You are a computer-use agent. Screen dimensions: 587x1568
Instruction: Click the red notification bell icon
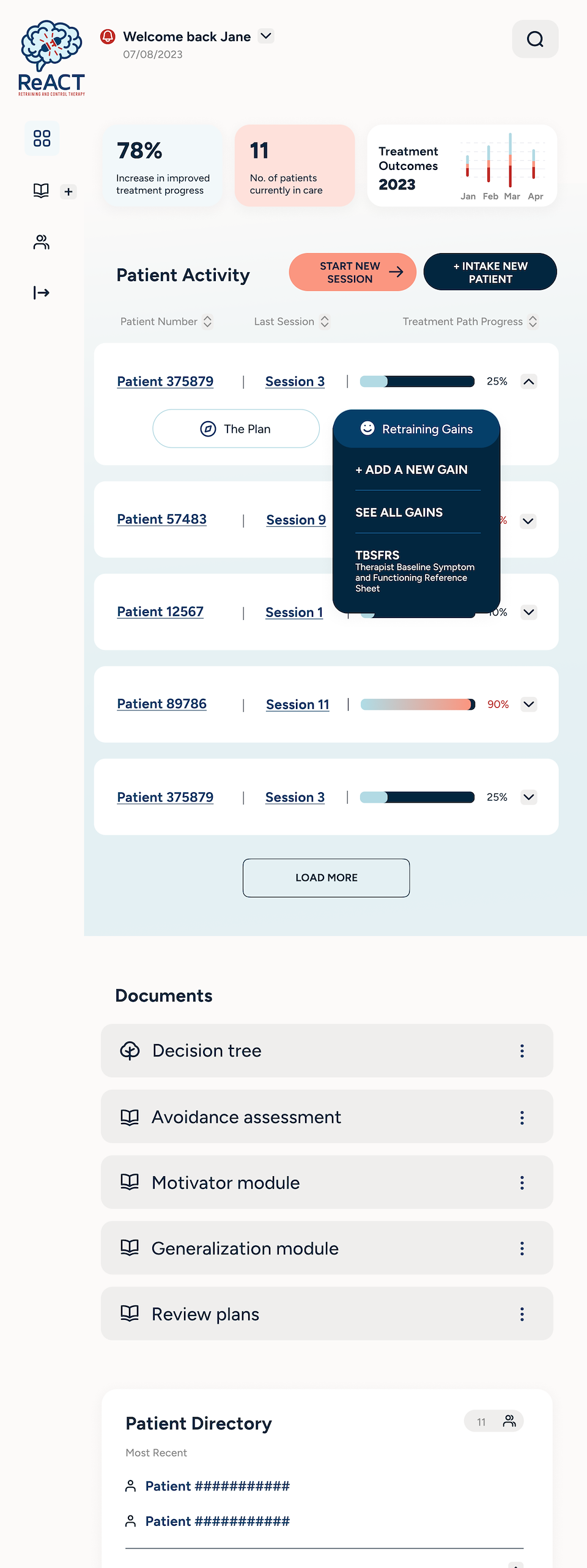pyautogui.click(x=108, y=37)
